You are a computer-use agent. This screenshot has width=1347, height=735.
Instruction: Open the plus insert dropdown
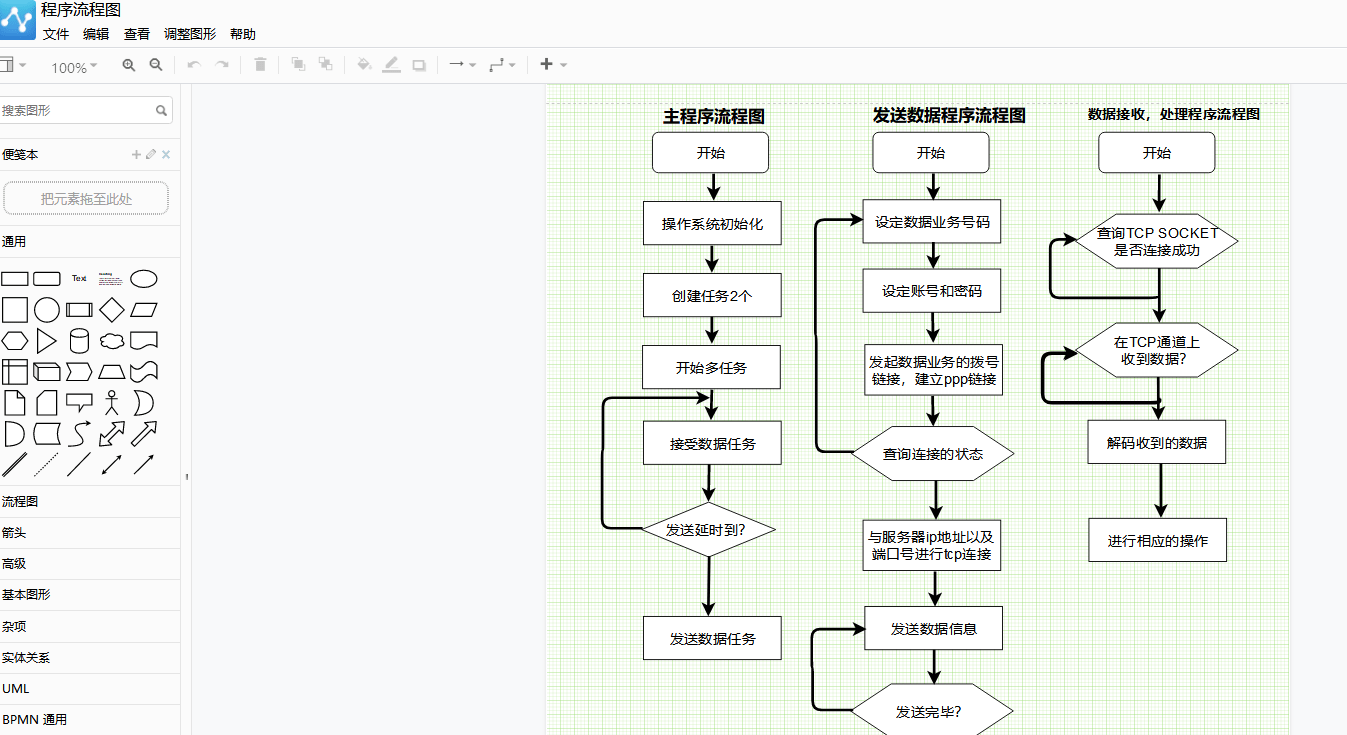tap(553, 65)
